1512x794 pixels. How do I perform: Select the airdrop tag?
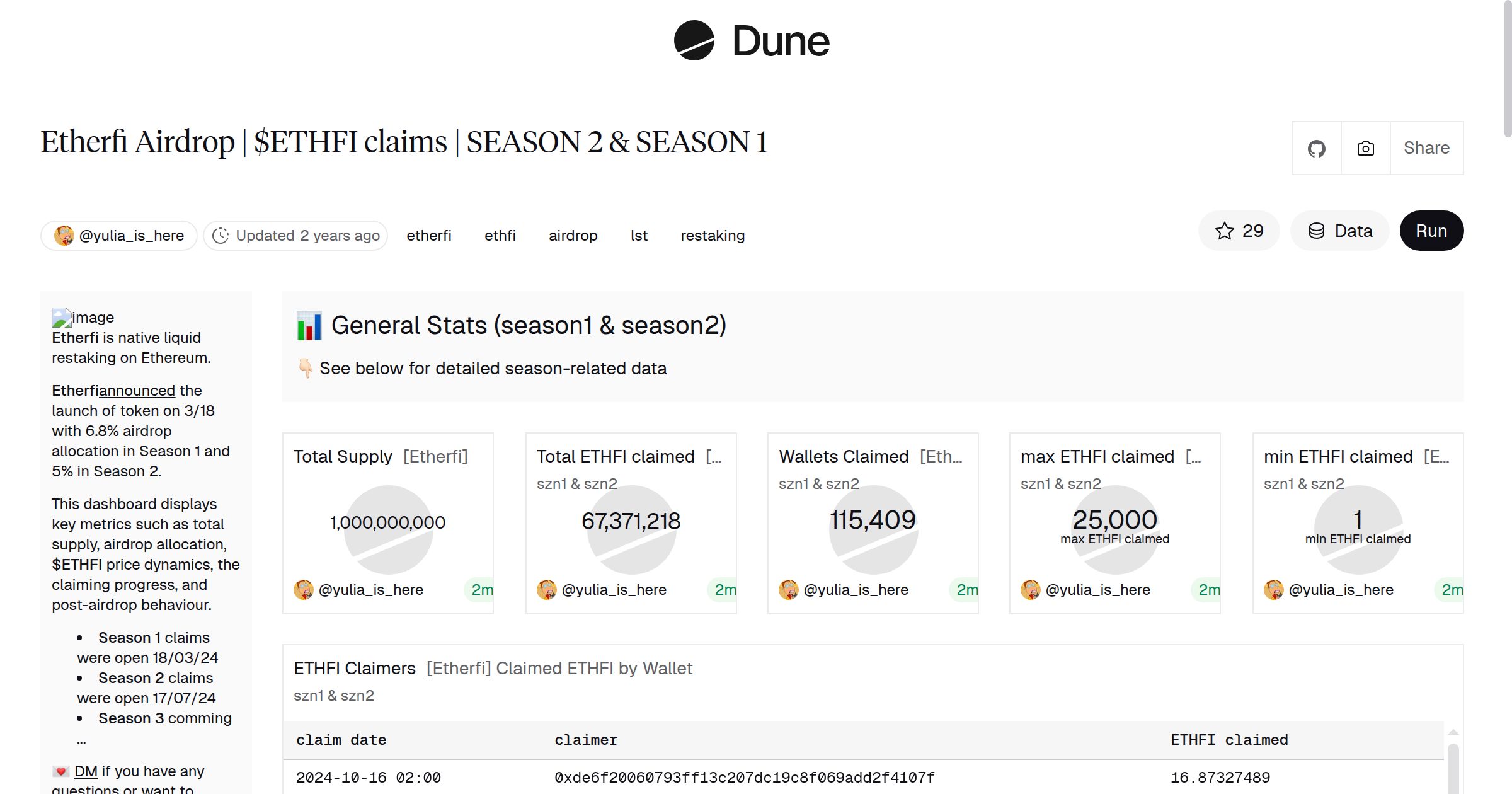[x=573, y=235]
